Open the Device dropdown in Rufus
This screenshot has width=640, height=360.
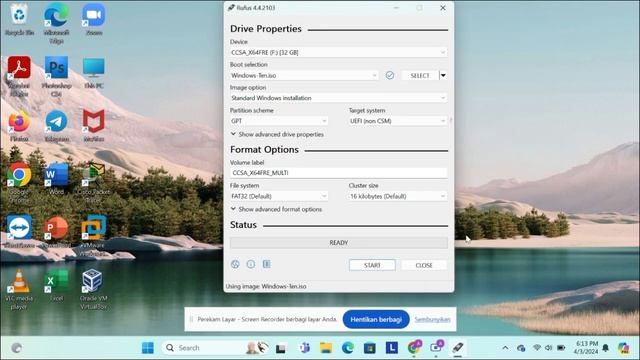pyautogui.click(x=338, y=52)
